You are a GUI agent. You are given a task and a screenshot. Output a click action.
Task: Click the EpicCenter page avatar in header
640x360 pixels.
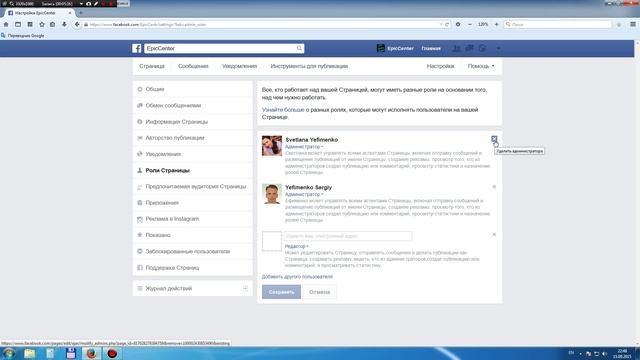click(x=380, y=48)
